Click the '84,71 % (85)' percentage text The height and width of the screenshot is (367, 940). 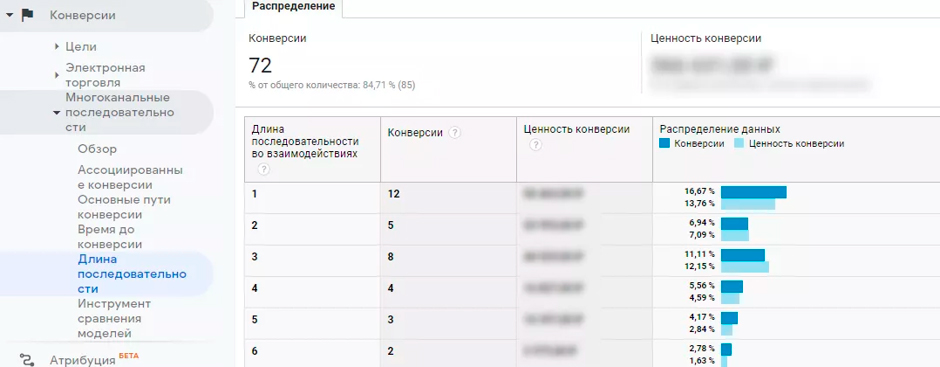pyautogui.click(x=388, y=86)
